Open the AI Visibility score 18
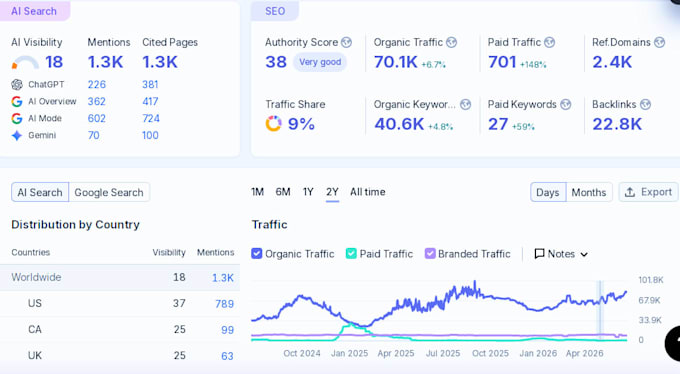The image size is (680, 374). [54, 62]
